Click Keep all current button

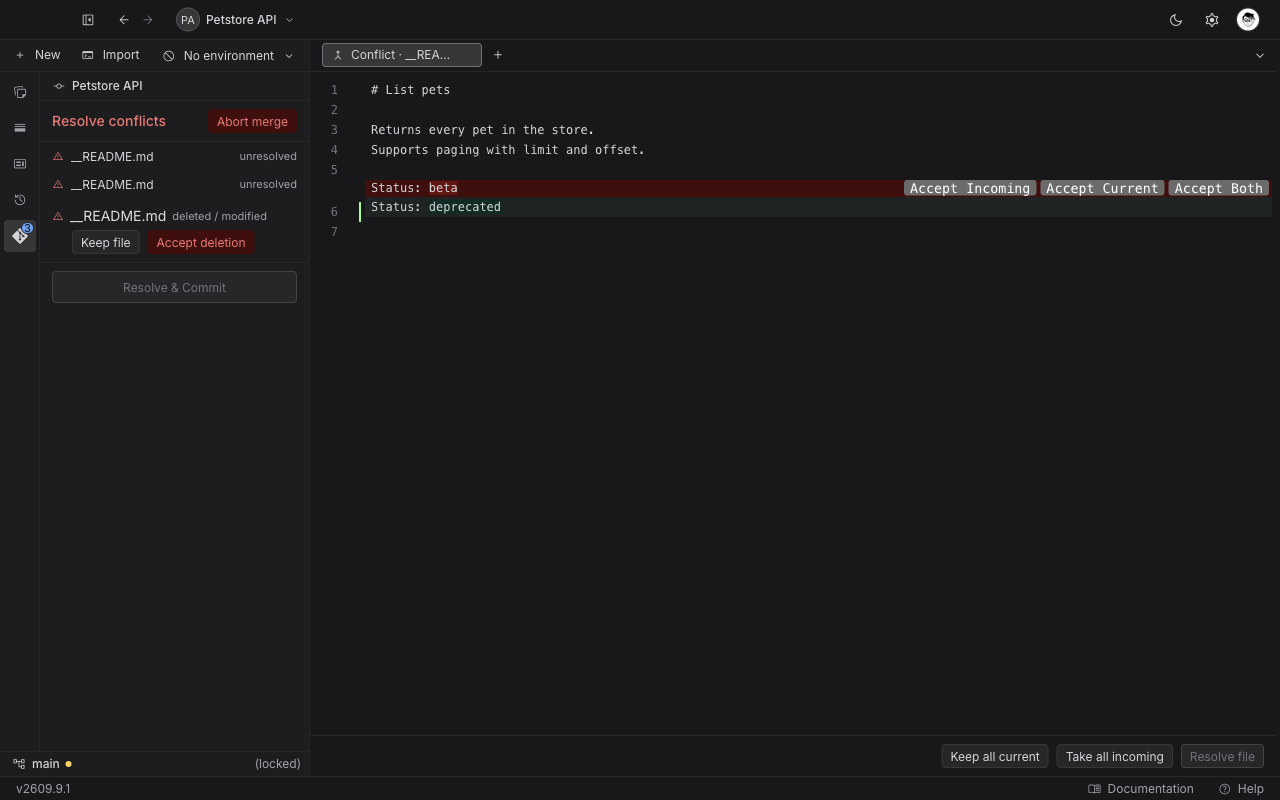(x=994, y=756)
